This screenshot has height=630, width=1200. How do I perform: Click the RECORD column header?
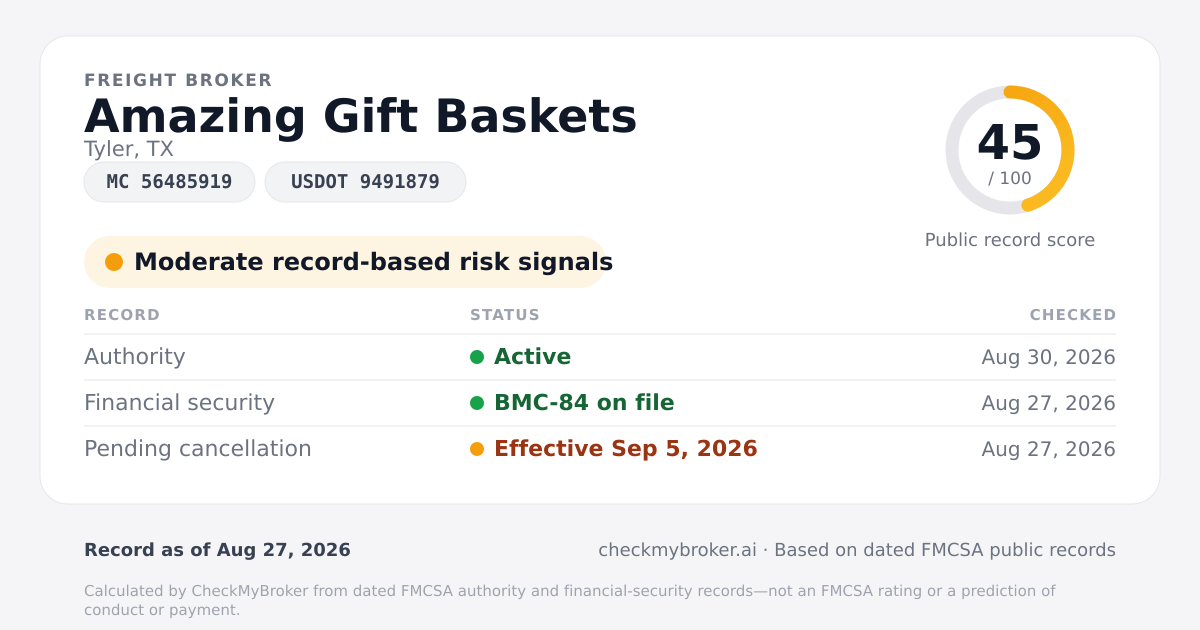coord(122,315)
